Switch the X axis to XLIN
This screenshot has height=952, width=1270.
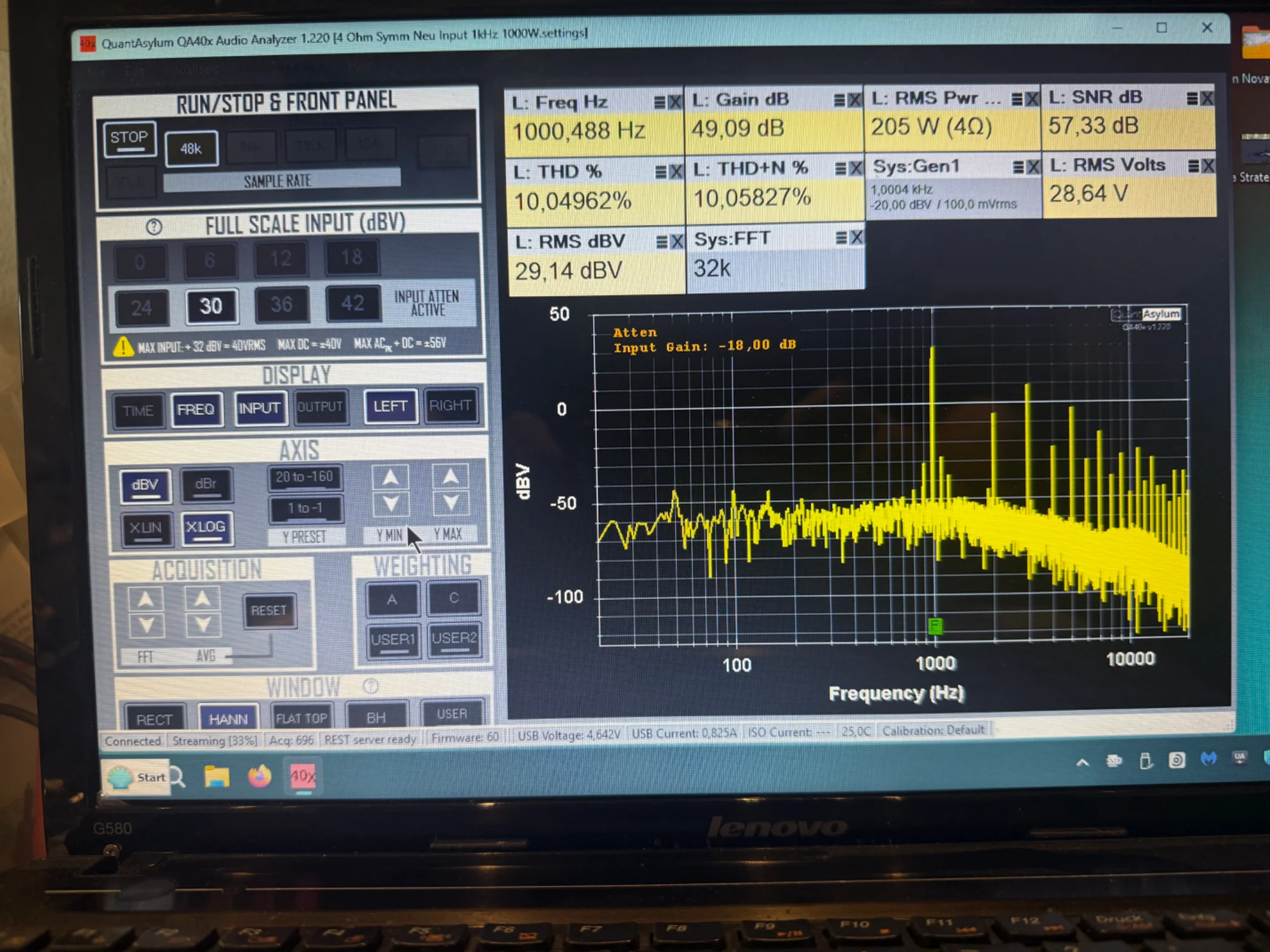point(146,529)
